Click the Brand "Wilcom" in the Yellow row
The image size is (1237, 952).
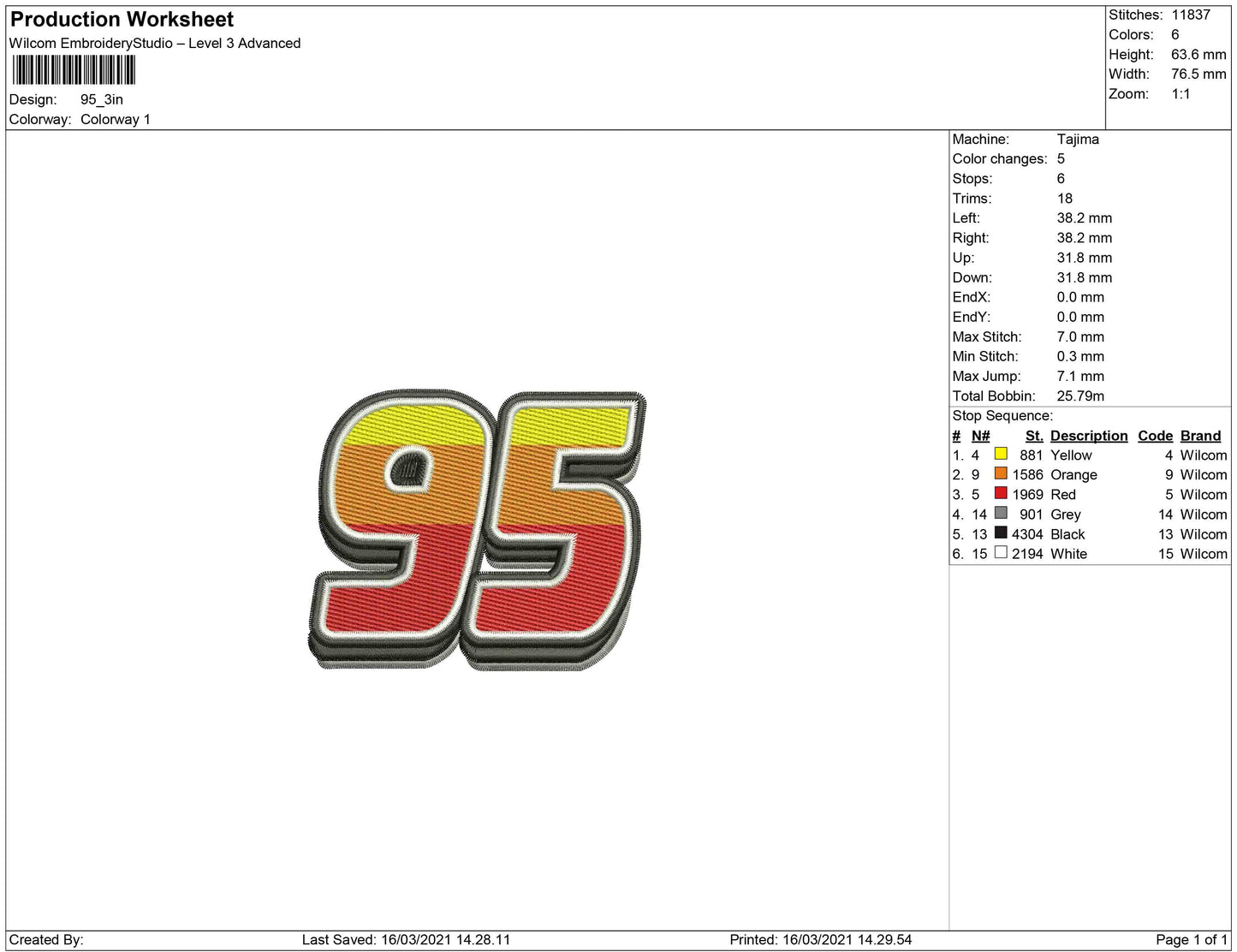1204,455
